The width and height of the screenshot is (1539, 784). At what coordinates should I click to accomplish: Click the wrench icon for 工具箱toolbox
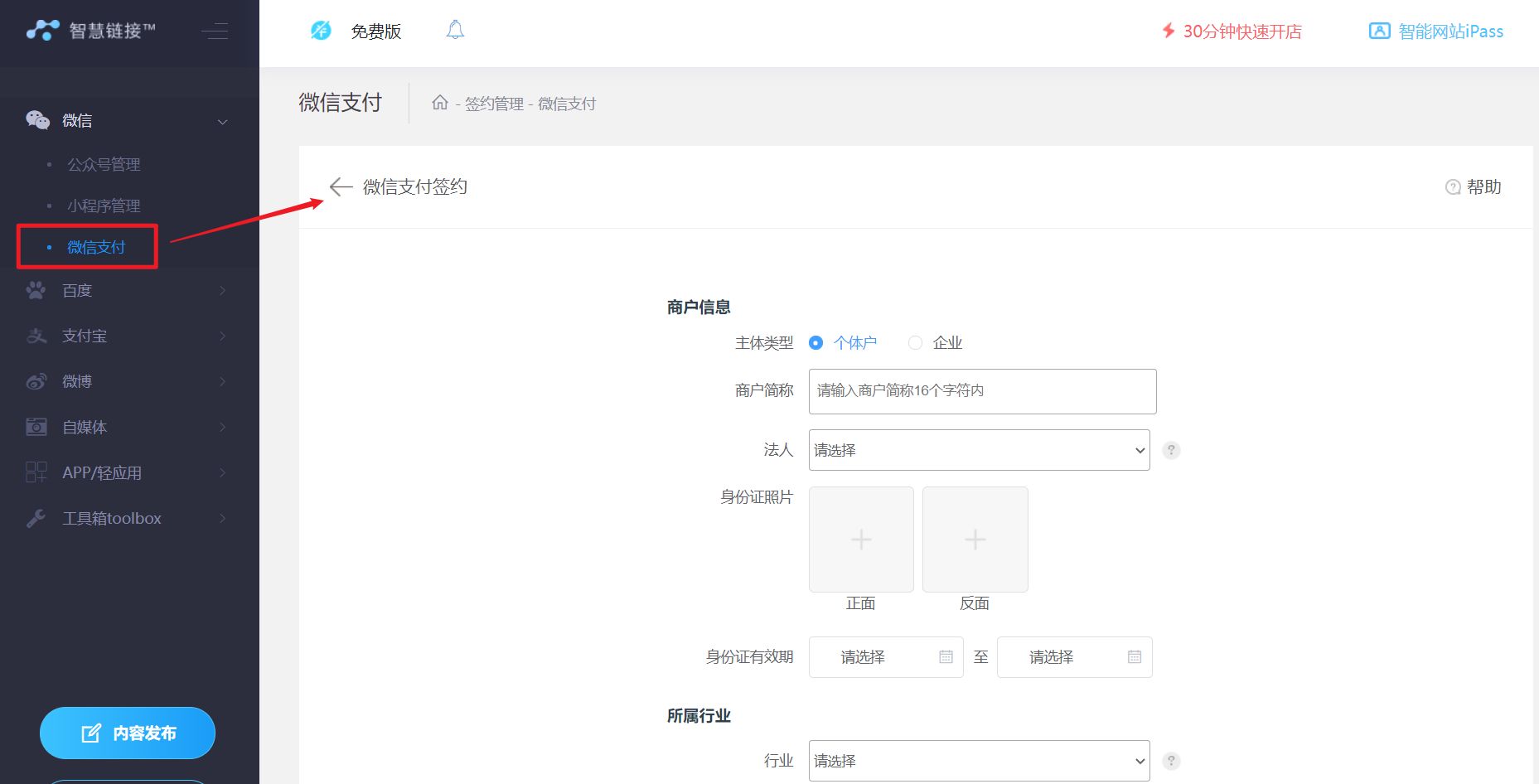(x=36, y=518)
